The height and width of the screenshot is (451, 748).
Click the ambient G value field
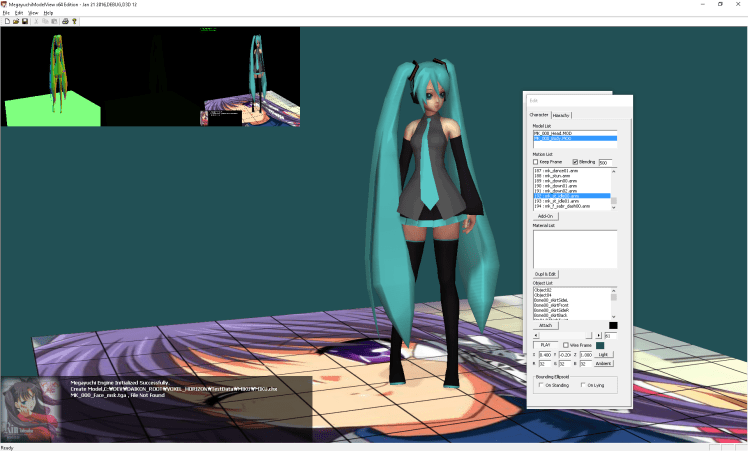(565, 364)
